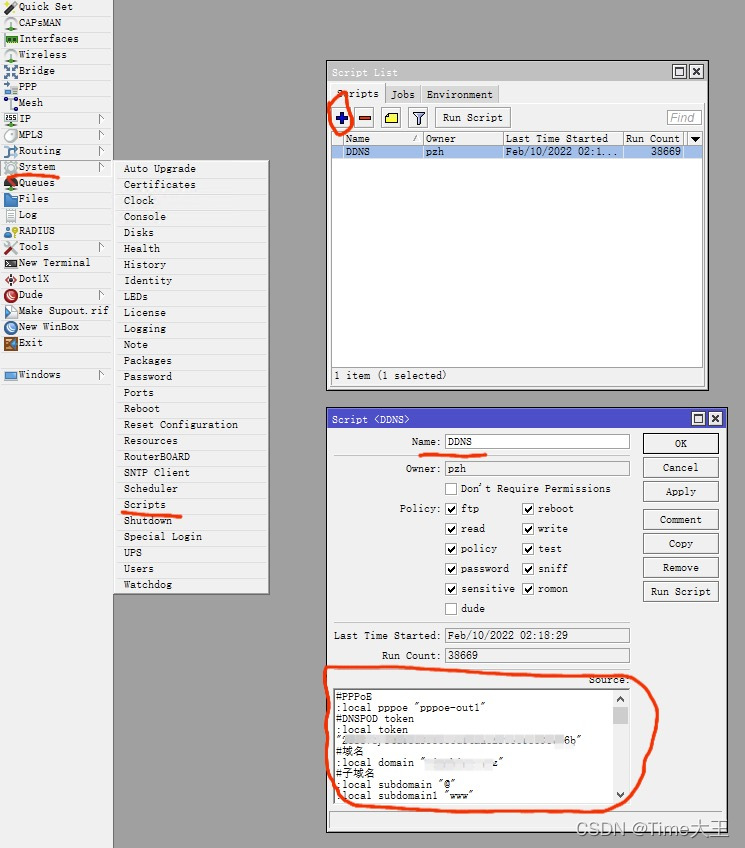The image size is (745, 848).
Task: Click the red minus remove script icon
Action: pos(365,118)
